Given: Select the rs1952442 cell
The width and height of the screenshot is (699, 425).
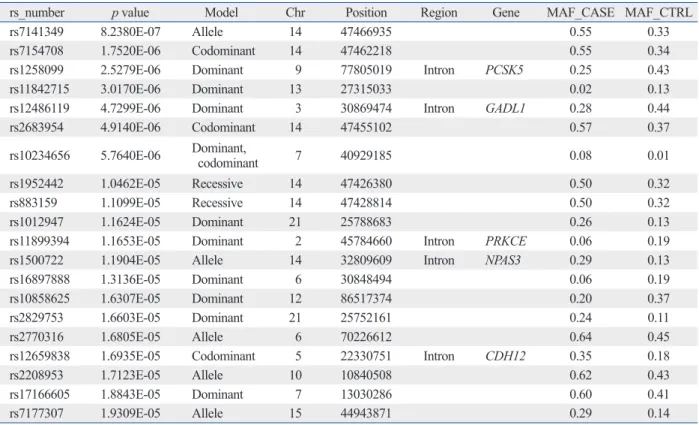Looking at the screenshot, I should tap(37, 184).
